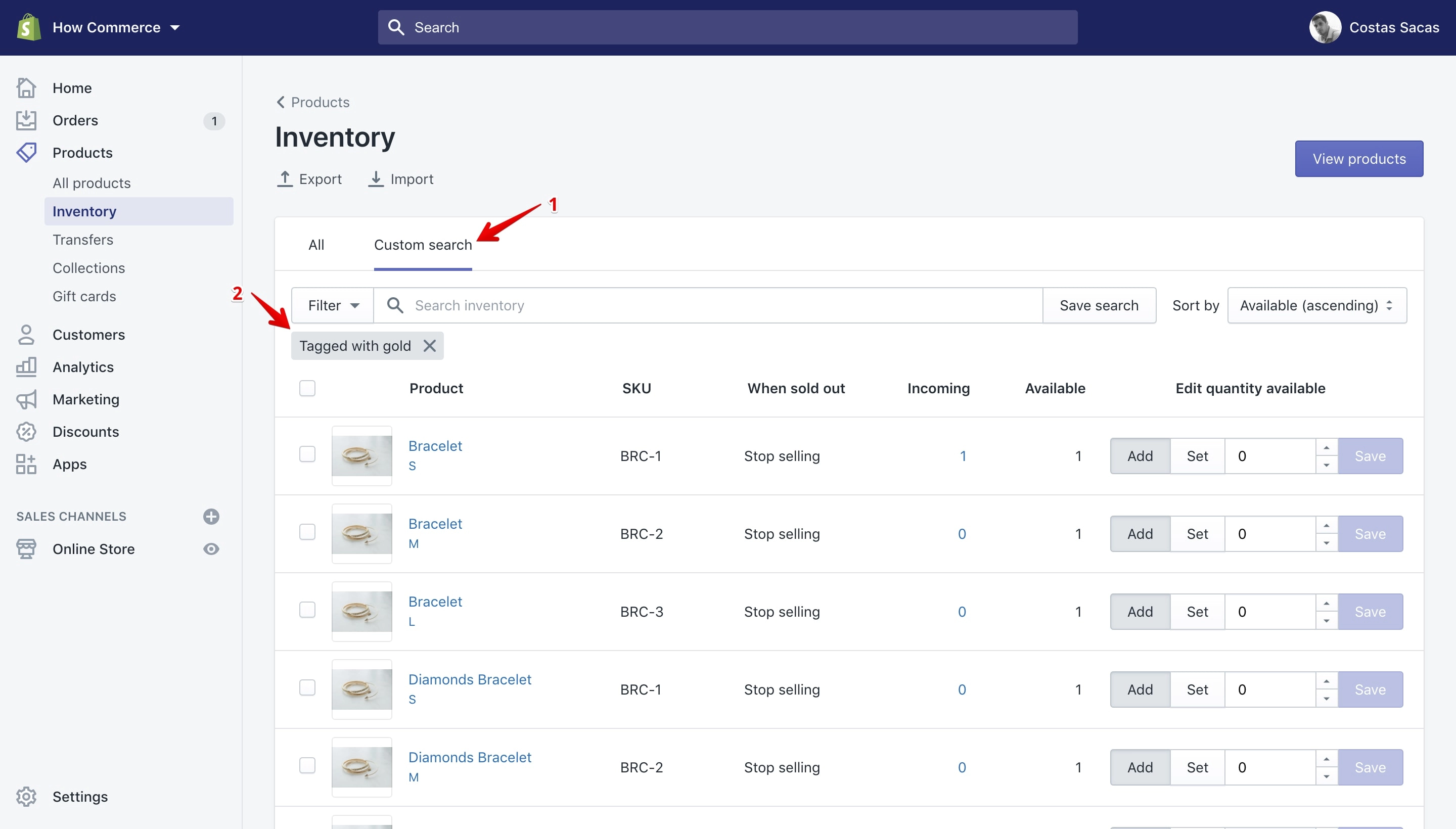
Task: Open Collections in sidebar
Action: tap(89, 268)
